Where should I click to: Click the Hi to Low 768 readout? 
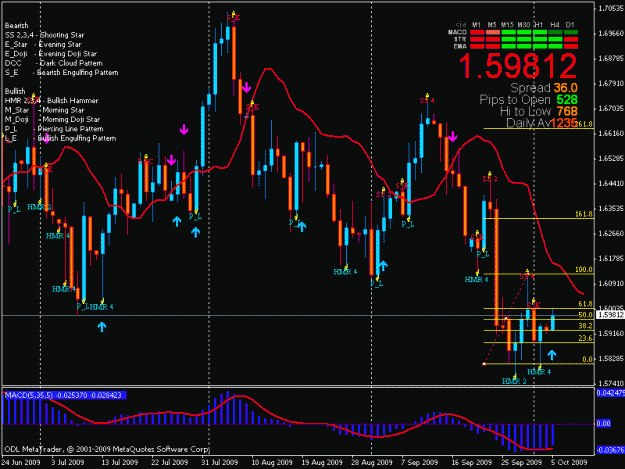tap(539, 111)
